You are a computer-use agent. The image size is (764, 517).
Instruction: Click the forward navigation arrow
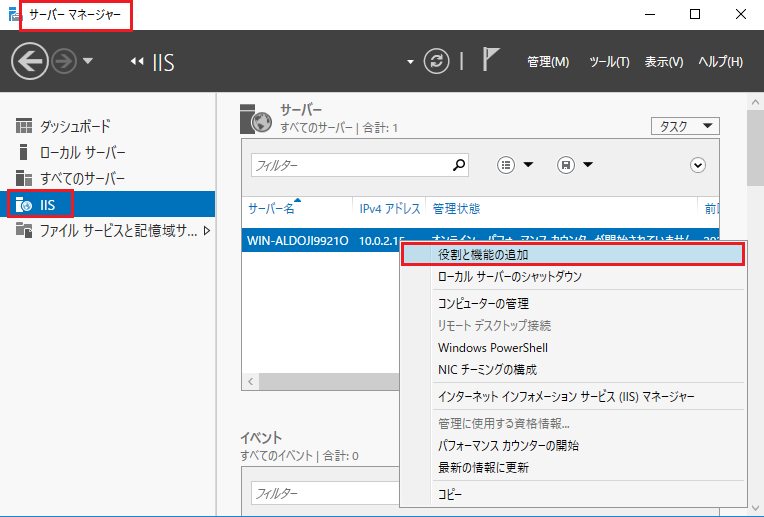click(x=64, y=61)
